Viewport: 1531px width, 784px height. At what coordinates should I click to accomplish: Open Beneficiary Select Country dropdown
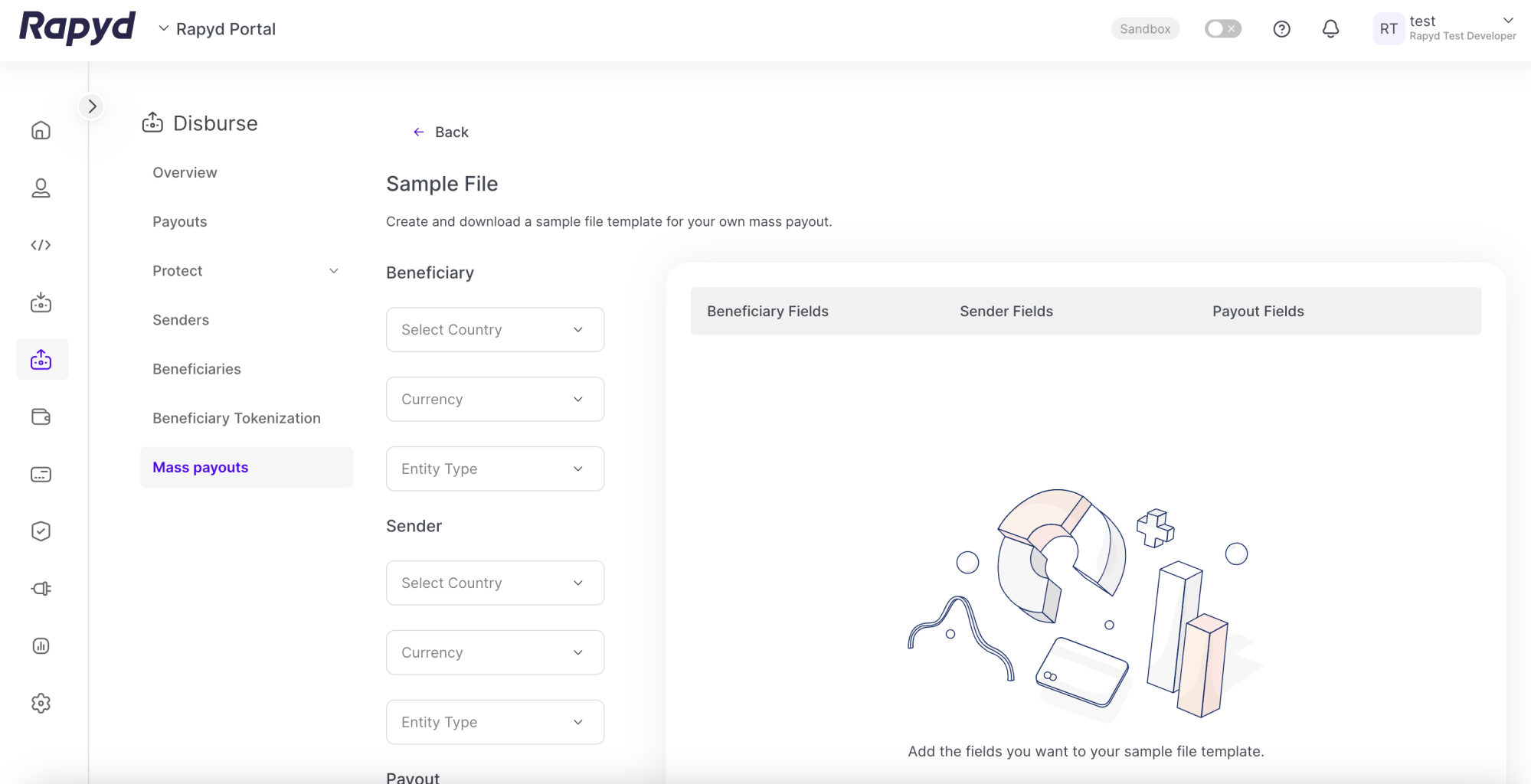click(x=495, y=329)
